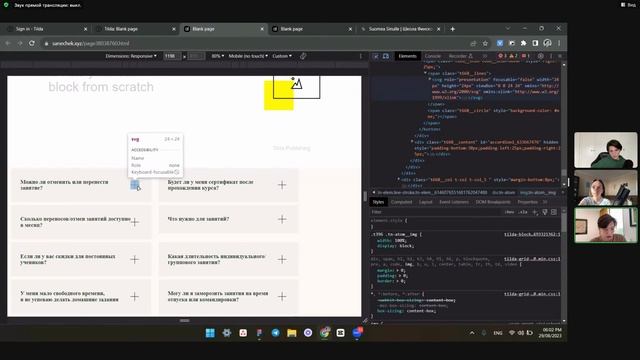Go back with the browser back arrow
The image size is (640, 360).
coord(7,43)
